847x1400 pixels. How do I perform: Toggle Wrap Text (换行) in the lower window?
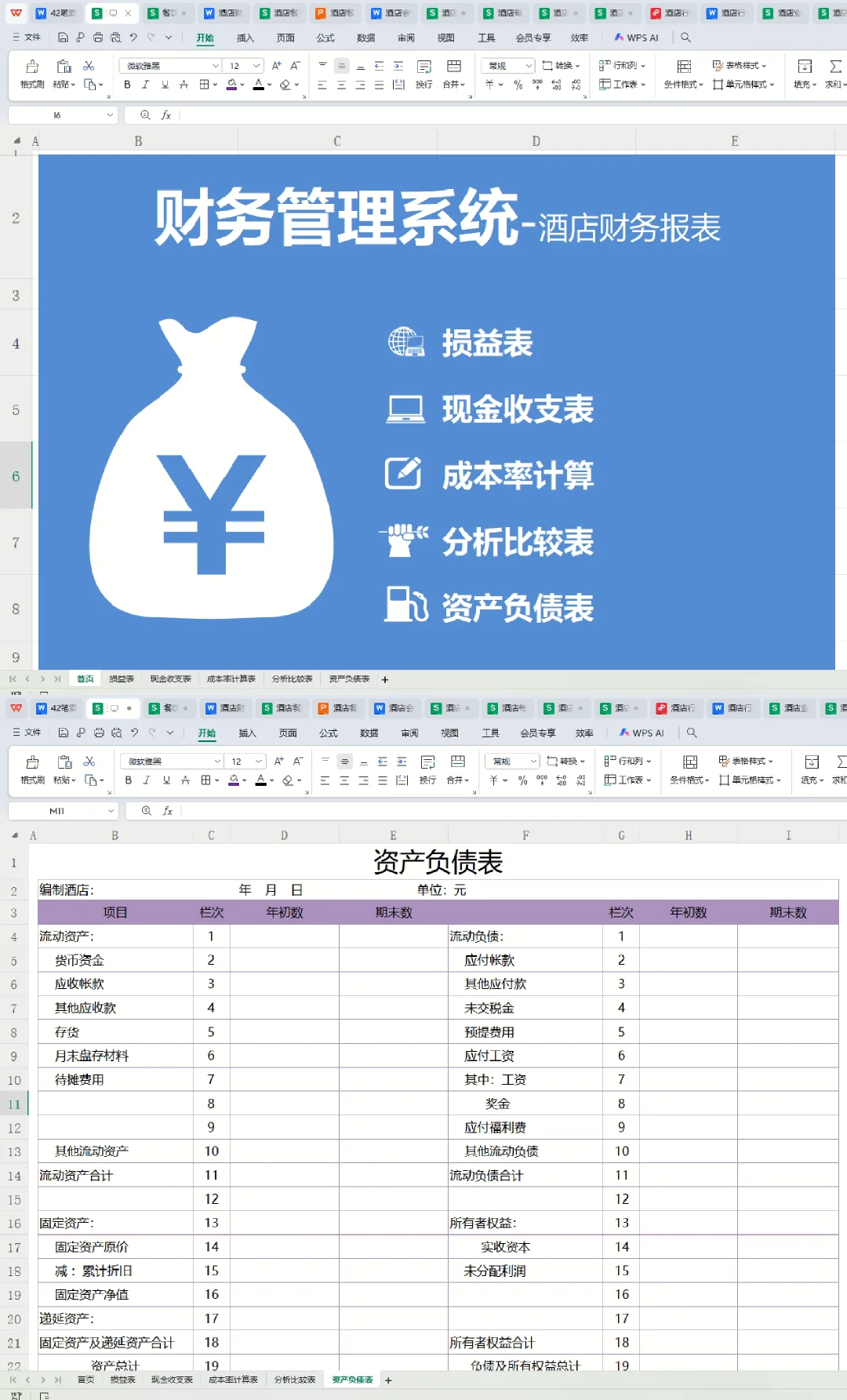tap(427, 769)
